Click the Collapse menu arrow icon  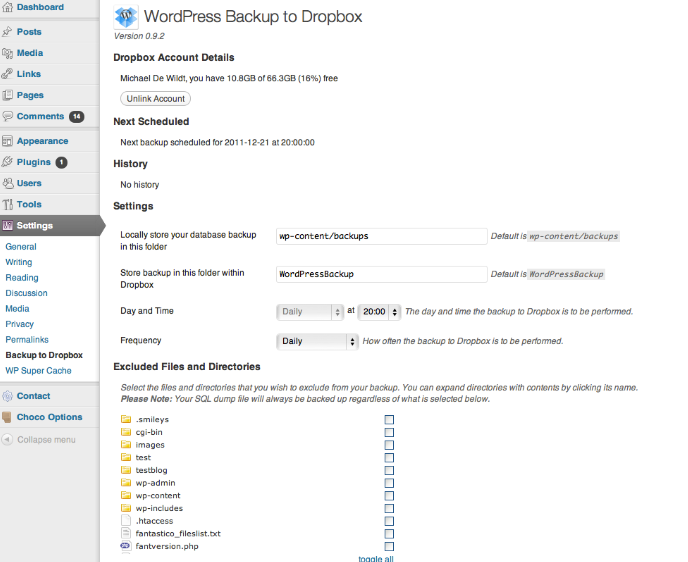click(x=7, y=440)
